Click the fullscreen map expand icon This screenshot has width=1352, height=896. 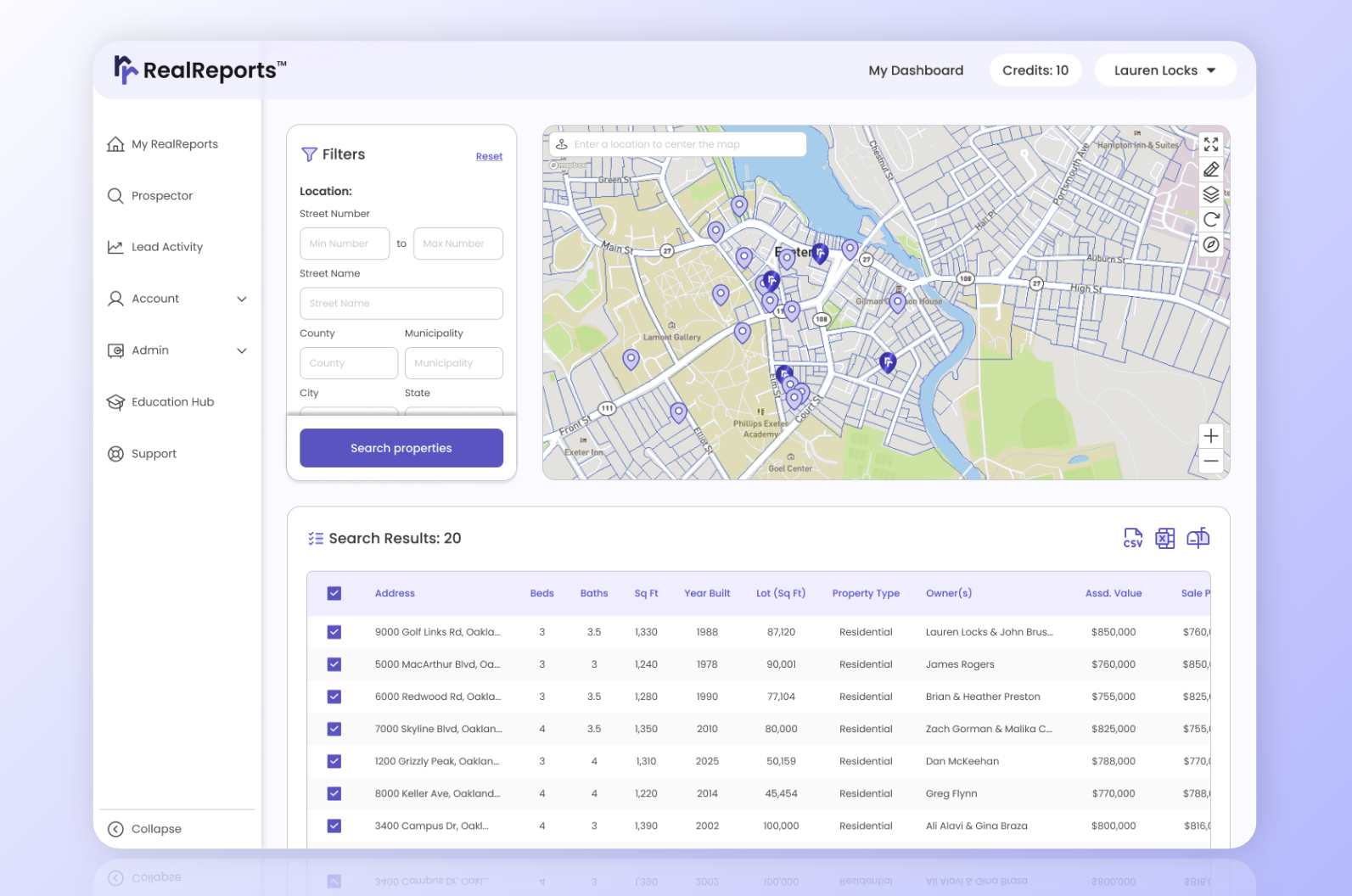click(x=1210, y=144)
